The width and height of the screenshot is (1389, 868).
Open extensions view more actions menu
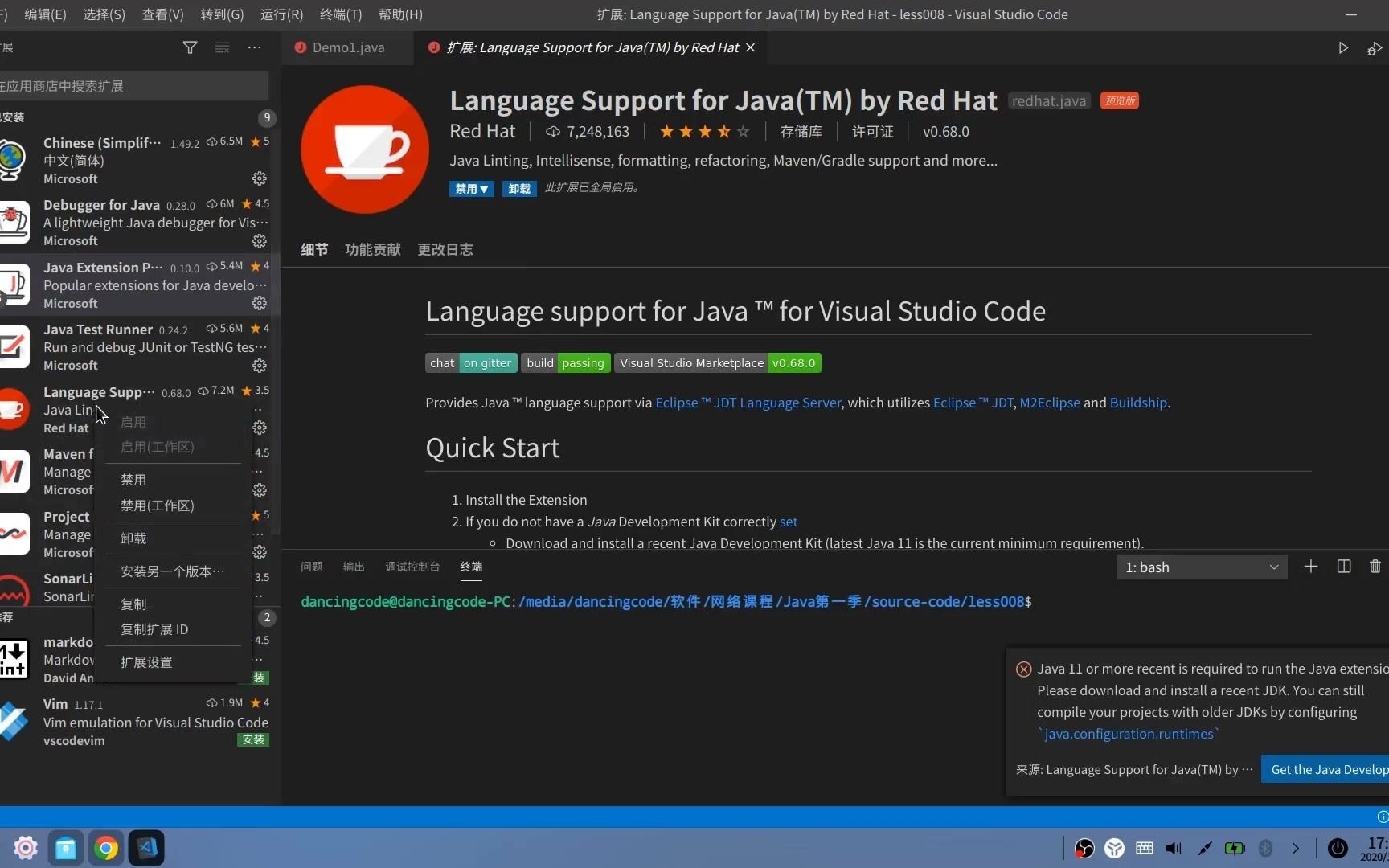click(255, 47)
